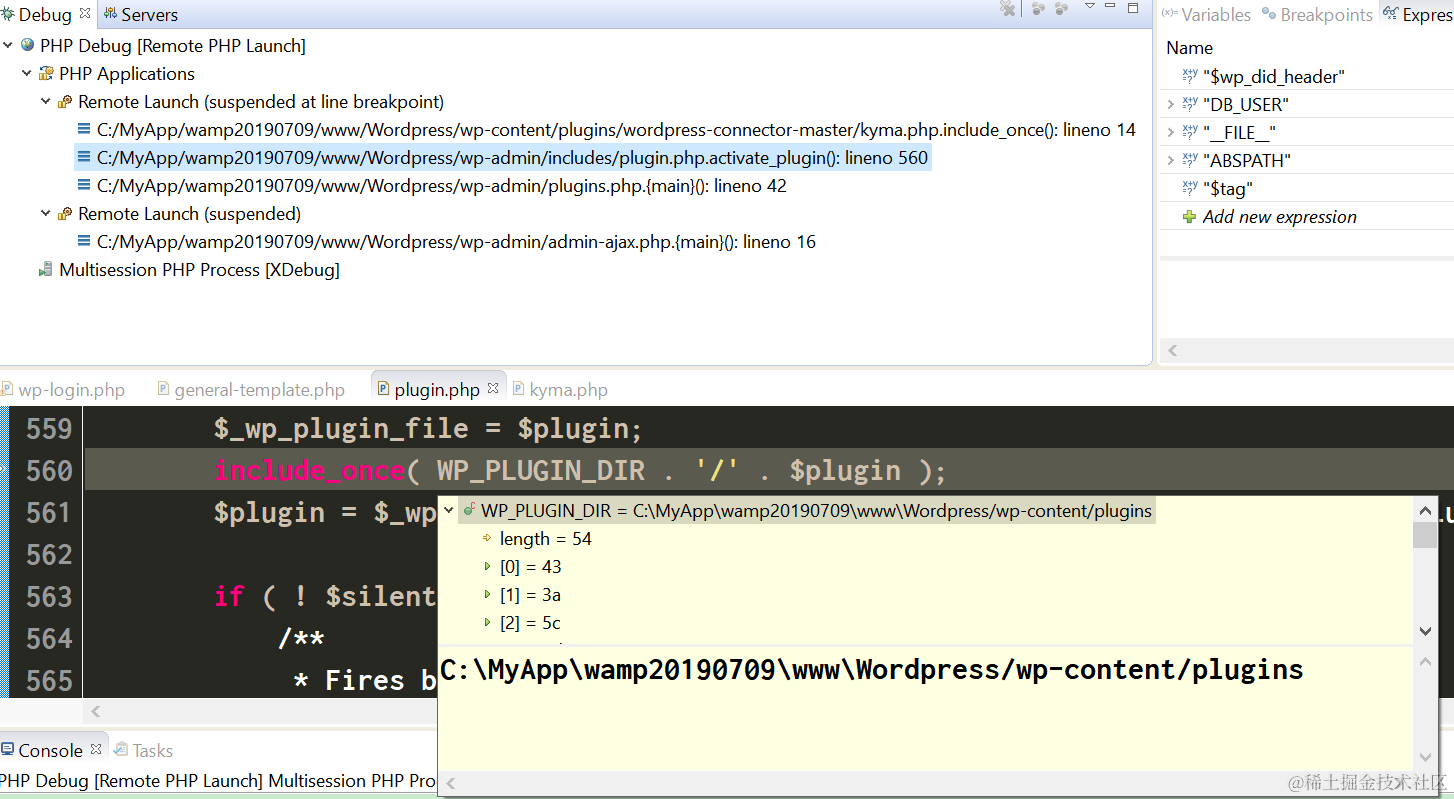Select the plugin.php editor tab
Viewport: 1454px width, 799px height.
click(x=437, y=390)
